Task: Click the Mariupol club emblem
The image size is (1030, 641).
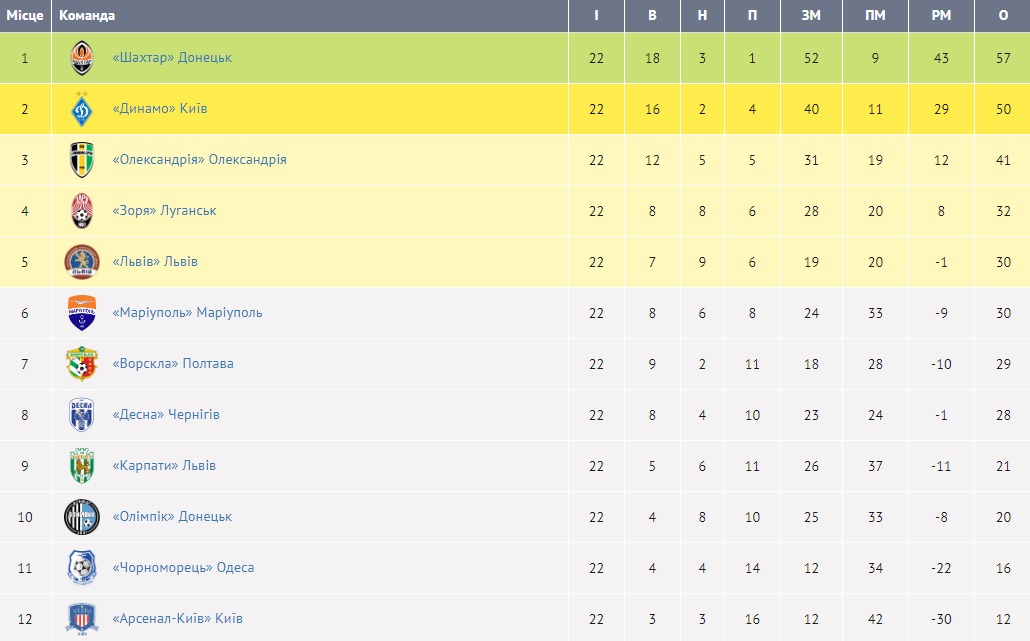Action: 81,313
